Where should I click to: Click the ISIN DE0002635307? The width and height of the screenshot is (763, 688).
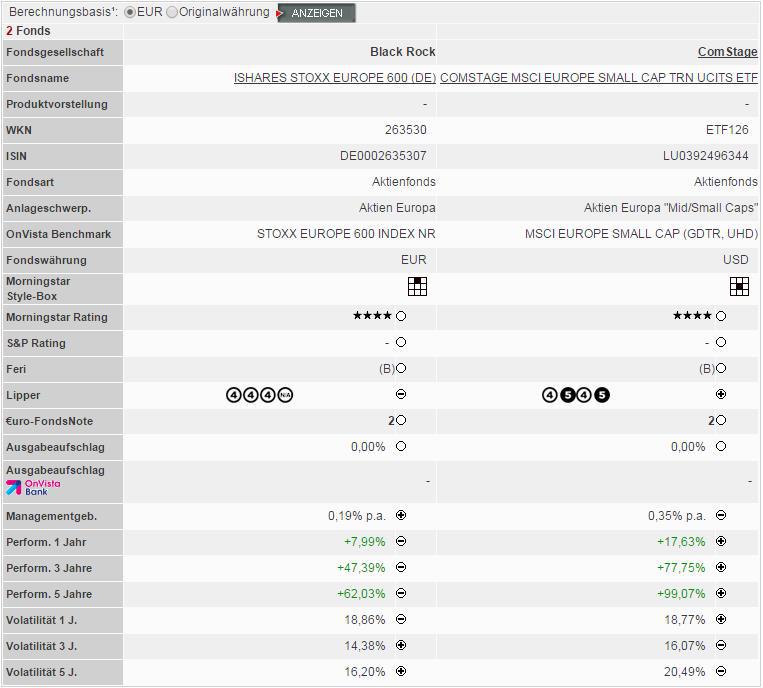[x=383, y=156]
